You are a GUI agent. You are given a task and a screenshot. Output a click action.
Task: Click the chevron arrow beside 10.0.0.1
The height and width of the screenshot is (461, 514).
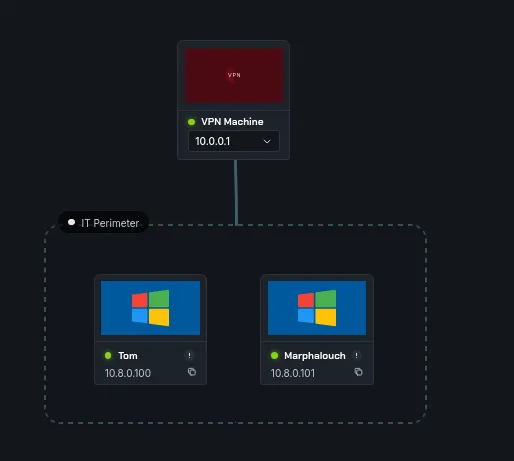267,141
